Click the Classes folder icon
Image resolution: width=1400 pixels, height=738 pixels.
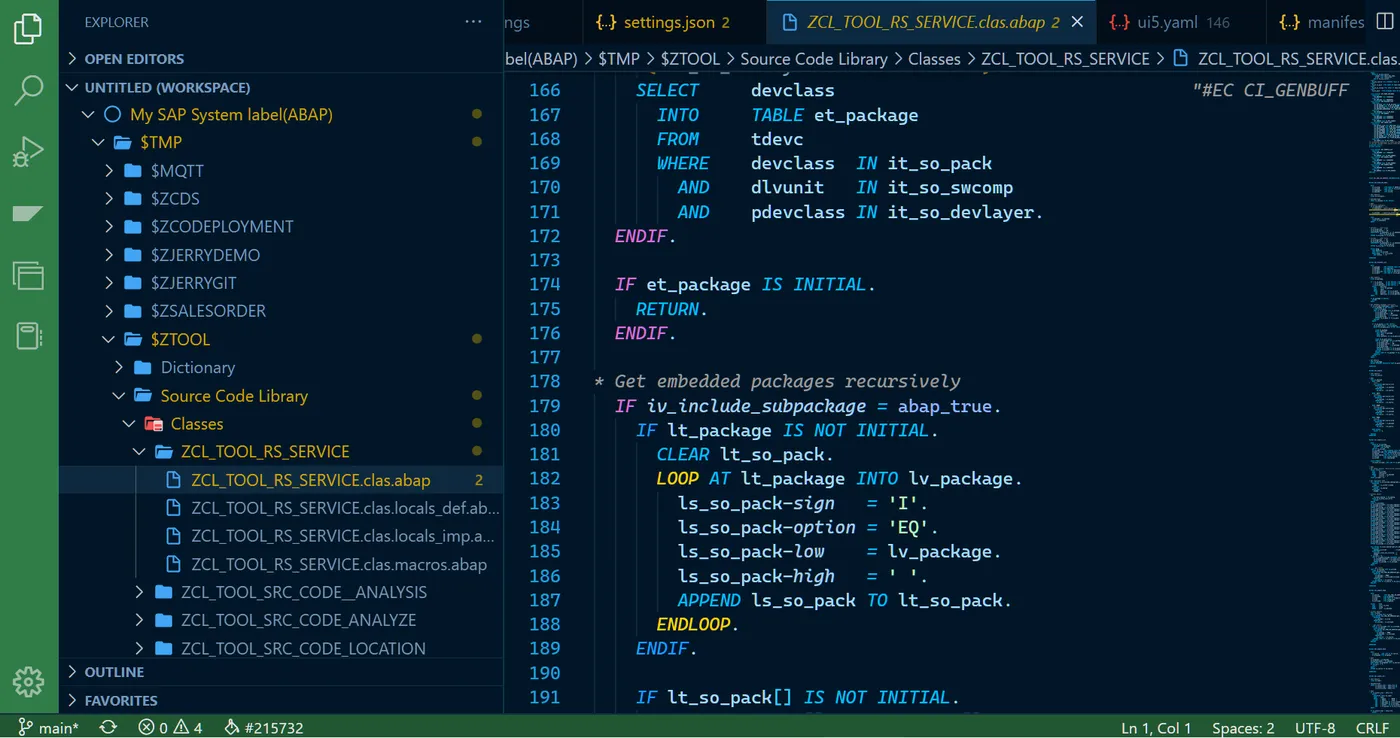coord(153,424)
